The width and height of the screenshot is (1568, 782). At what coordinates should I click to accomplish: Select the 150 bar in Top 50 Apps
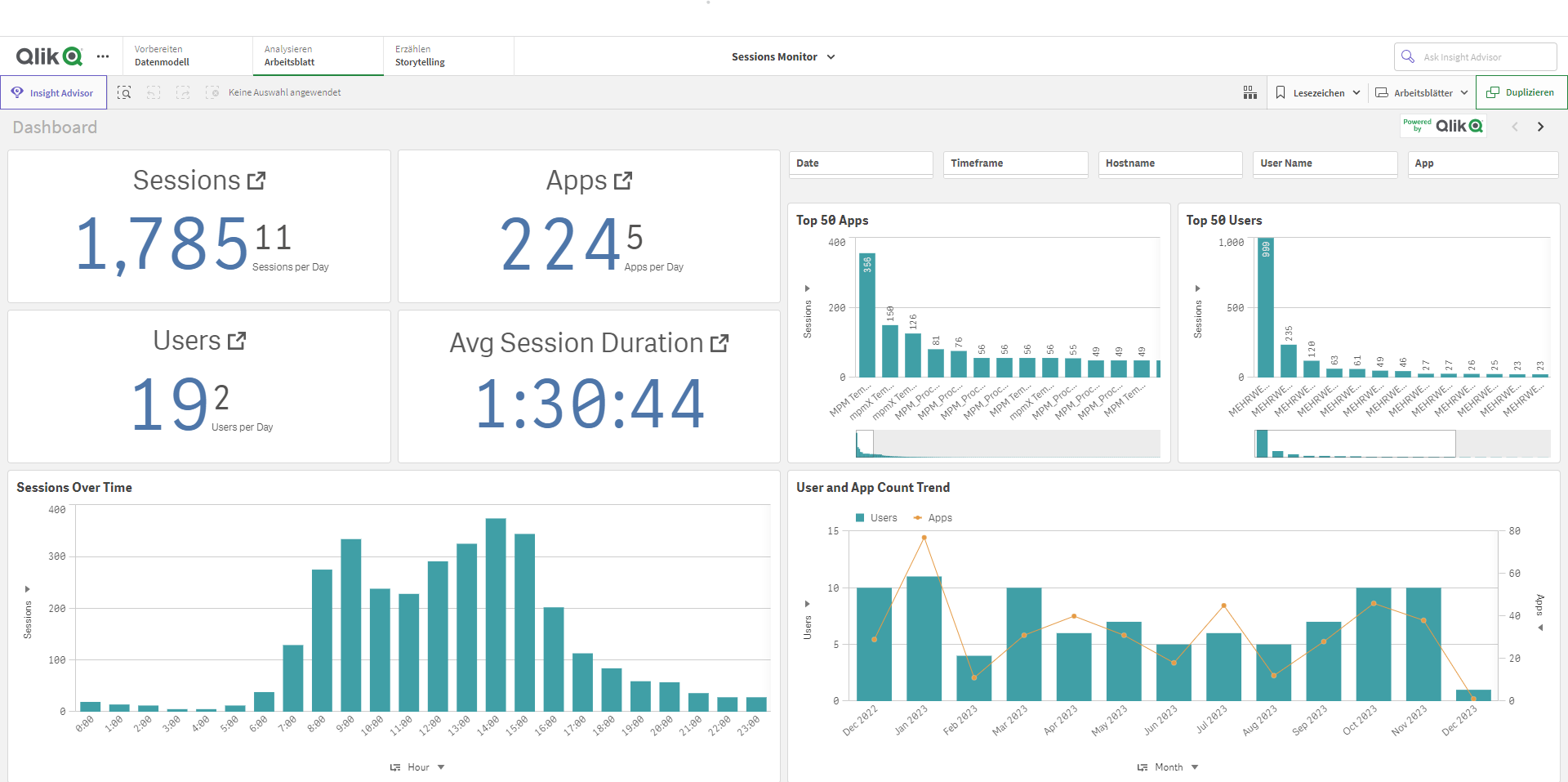(x=890, y=351)
